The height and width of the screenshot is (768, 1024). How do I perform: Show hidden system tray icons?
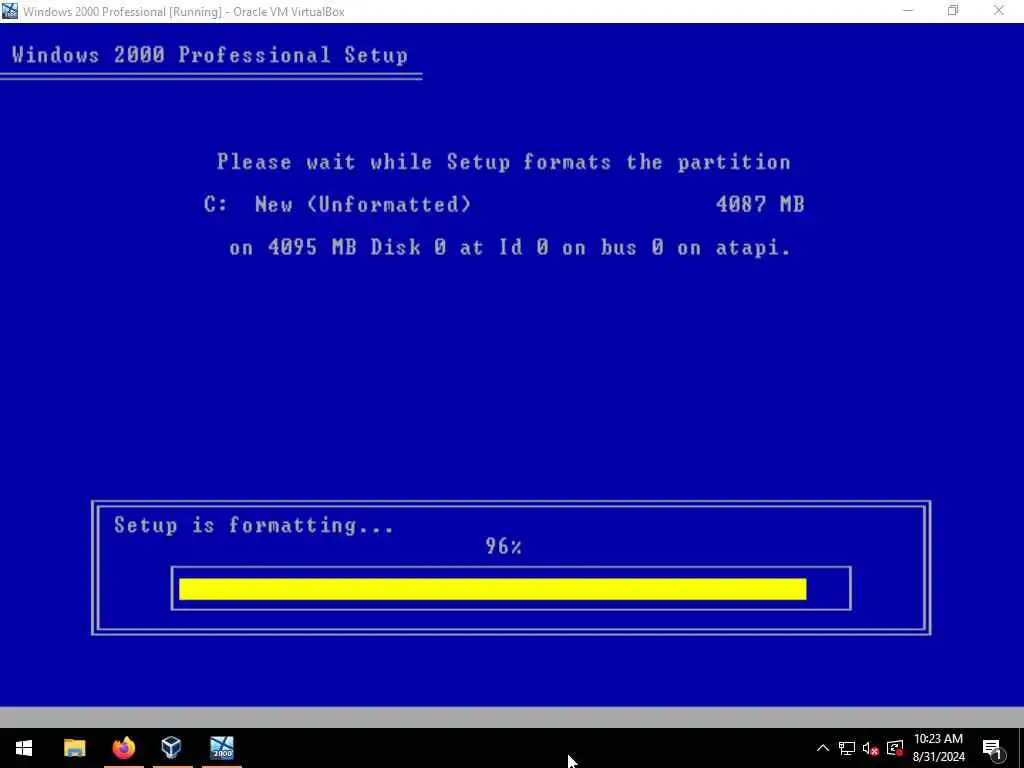tap(823, 748)
